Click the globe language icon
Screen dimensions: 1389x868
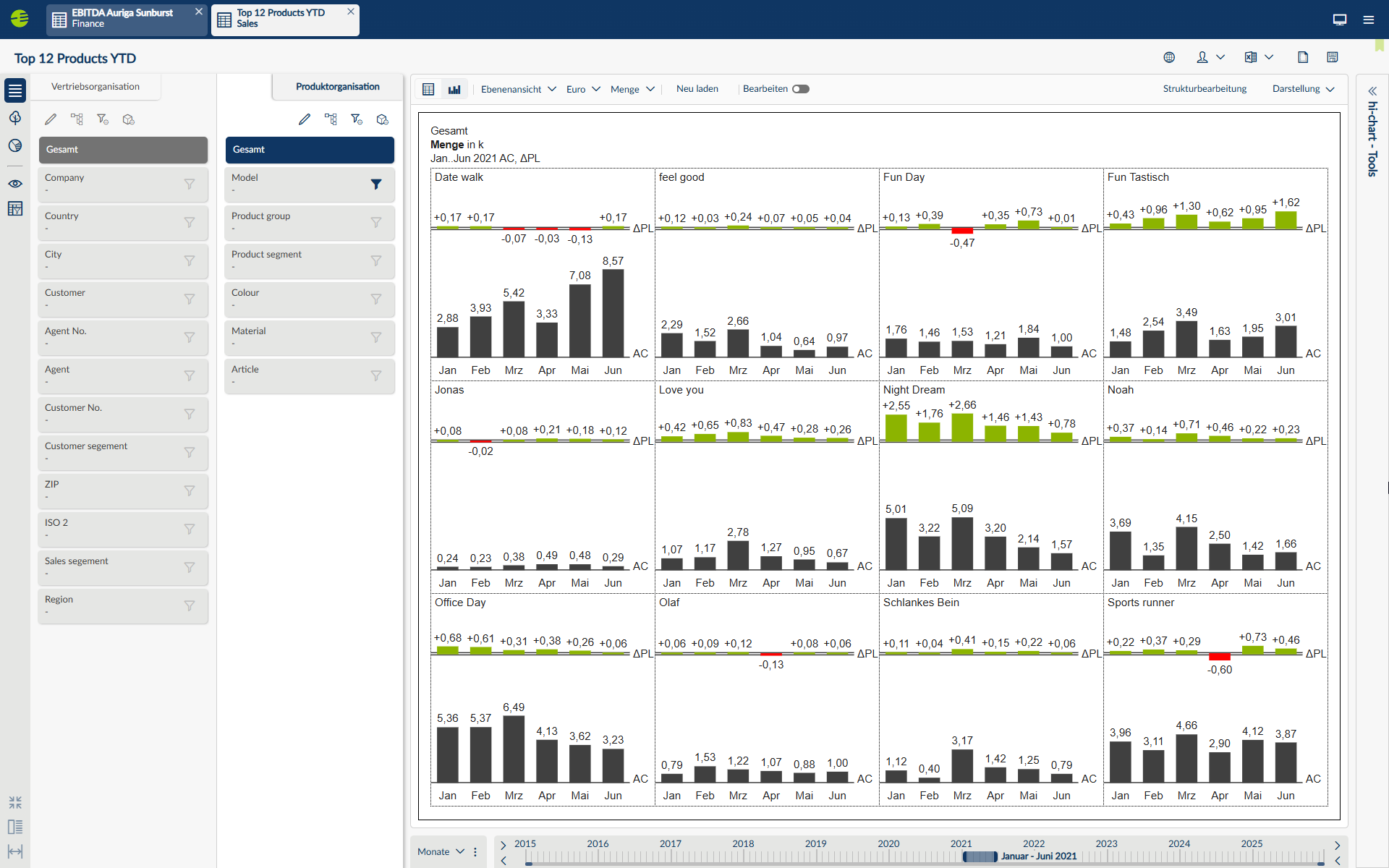(x=1169, y=57)
